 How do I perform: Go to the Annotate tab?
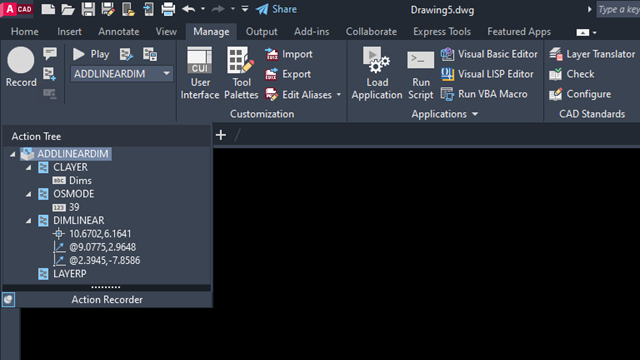pos(118,31)
